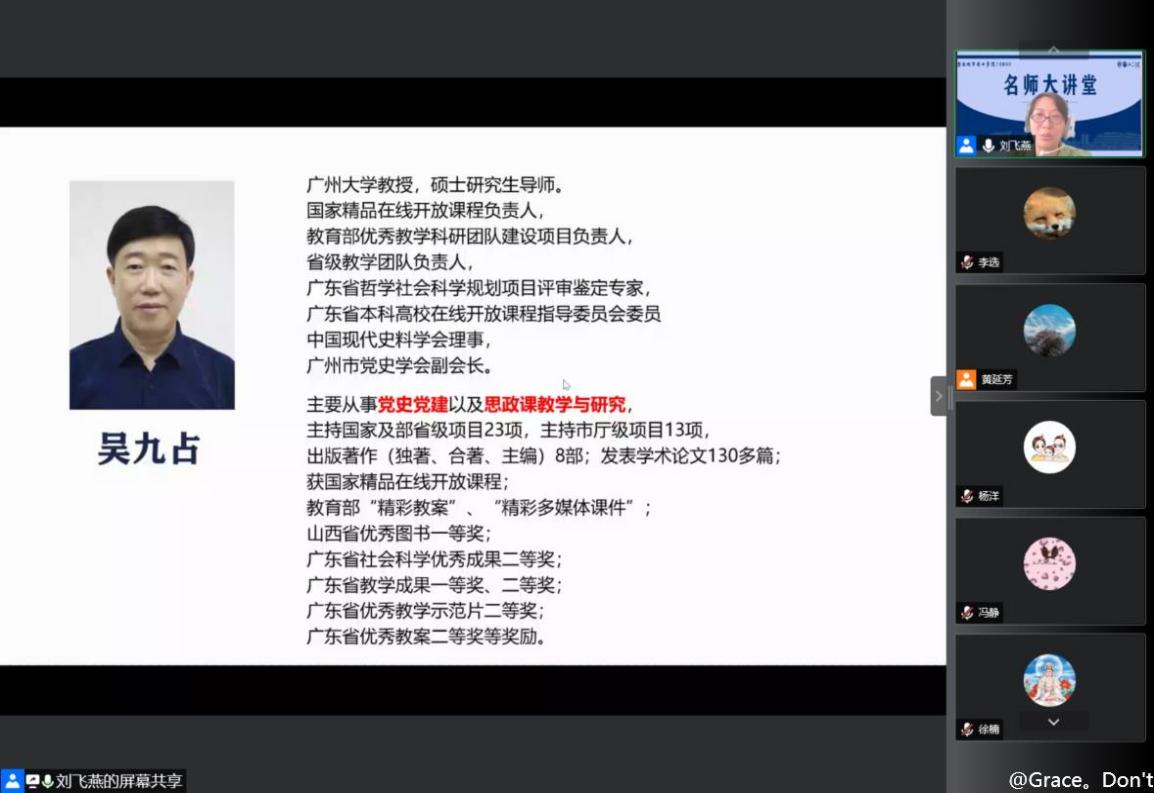1154x793 pixels.
Task: Click the blue host icon in 刘飞燕's video tile
Action: click(966, 145)
